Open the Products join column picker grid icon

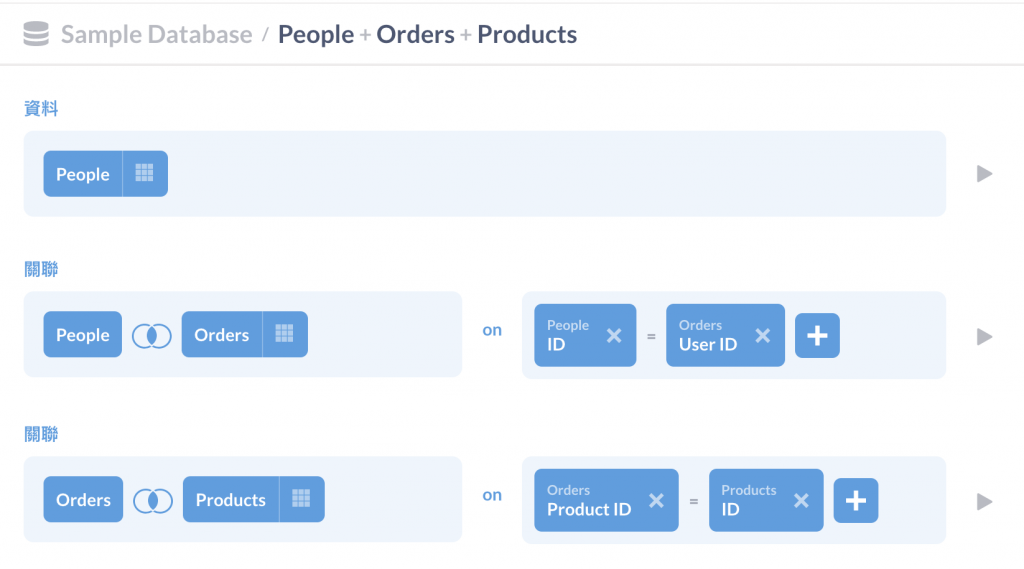coord(301,499)
